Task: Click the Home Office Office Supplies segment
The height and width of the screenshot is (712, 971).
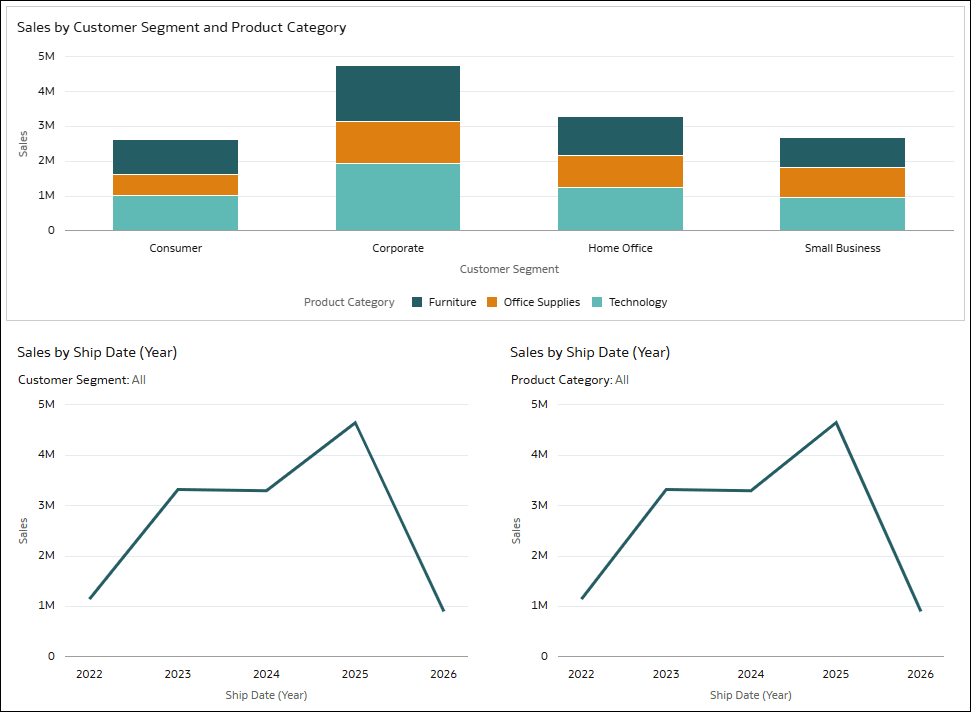Action: pyautogui.click(x=620, y=171)
